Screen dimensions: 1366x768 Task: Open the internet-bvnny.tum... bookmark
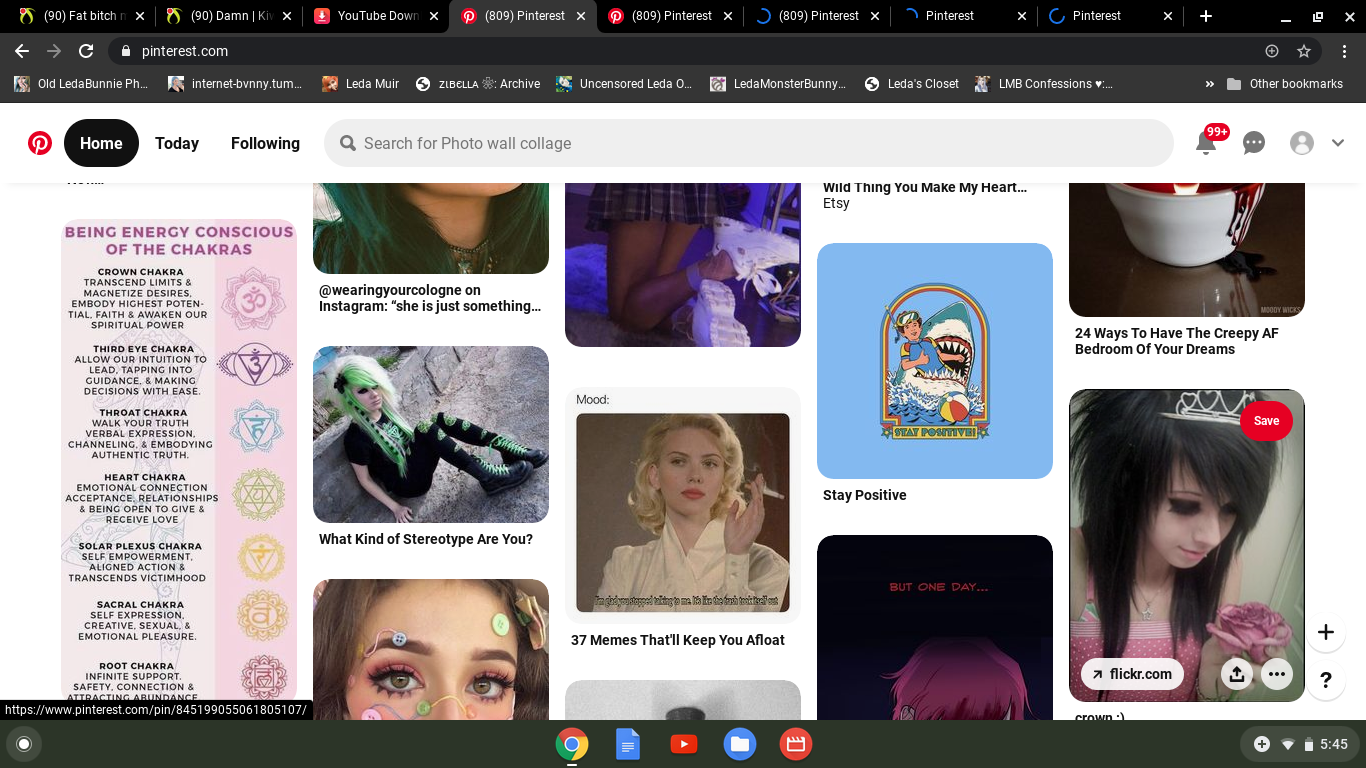click(x=236, y=84)
